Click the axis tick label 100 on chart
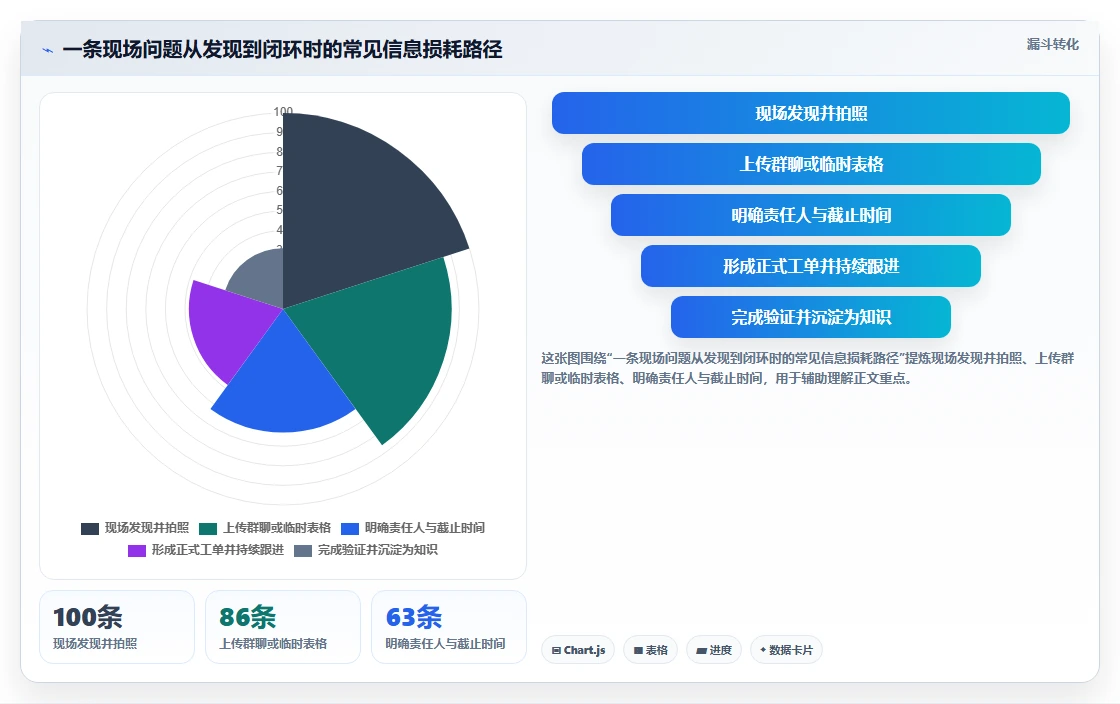The width and height of the screenshot is (1120, 704). [283, 111]
